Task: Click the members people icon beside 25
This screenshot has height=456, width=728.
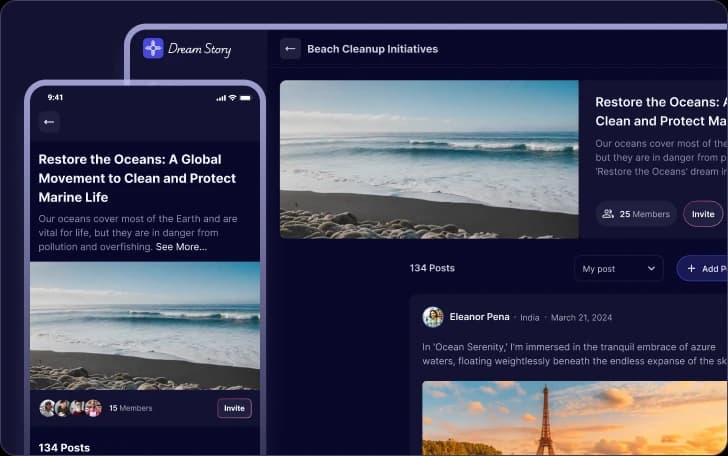Action: [608, 214]
